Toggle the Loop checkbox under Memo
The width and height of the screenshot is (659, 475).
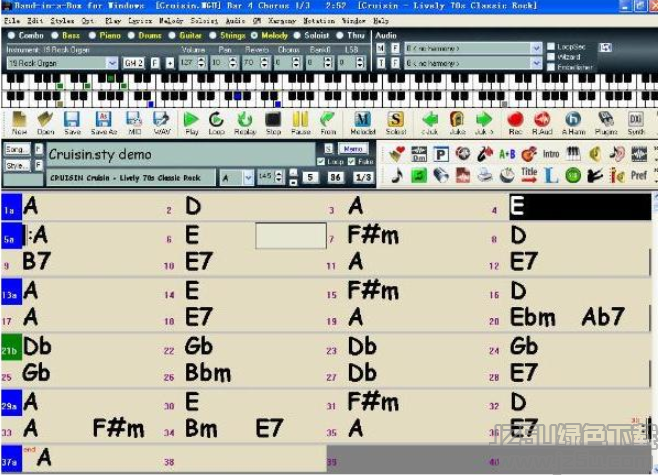tap(321, 161)
